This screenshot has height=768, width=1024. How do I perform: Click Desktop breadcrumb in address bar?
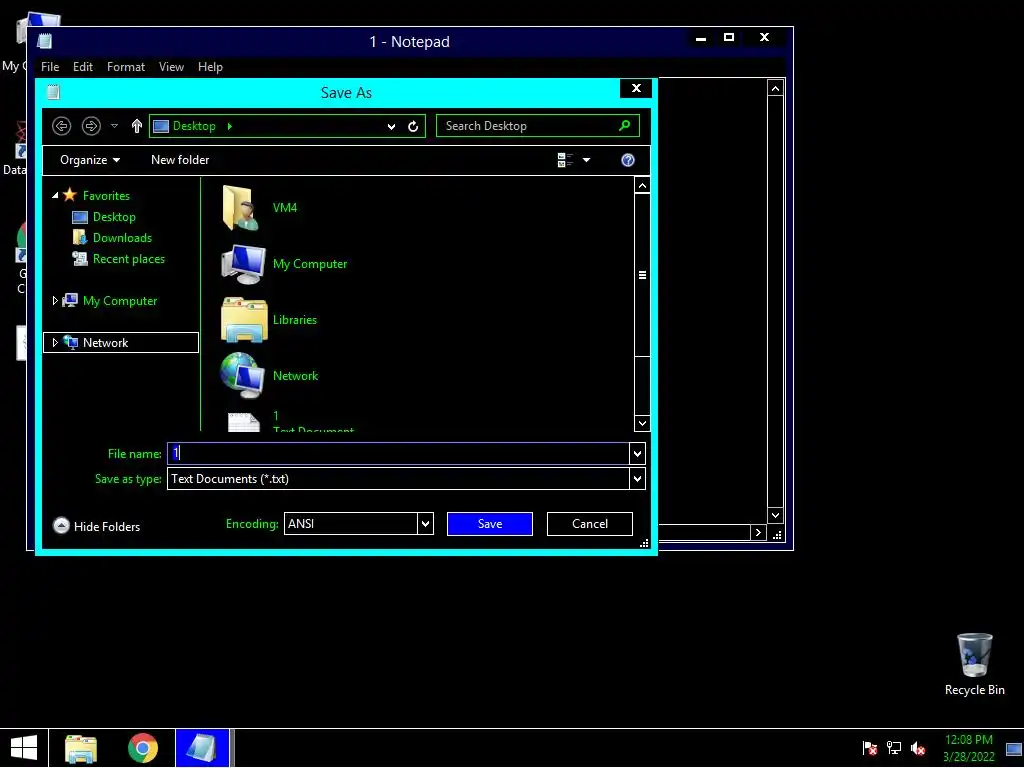pos(194,126)
